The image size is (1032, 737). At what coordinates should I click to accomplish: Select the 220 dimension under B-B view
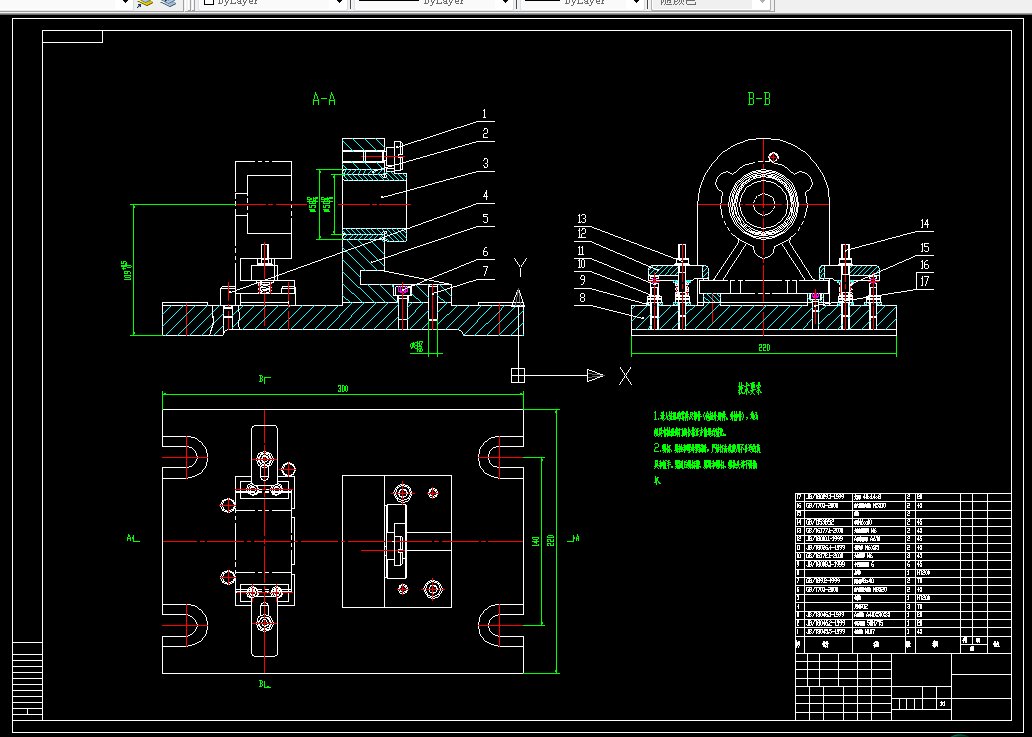[763, 347]
